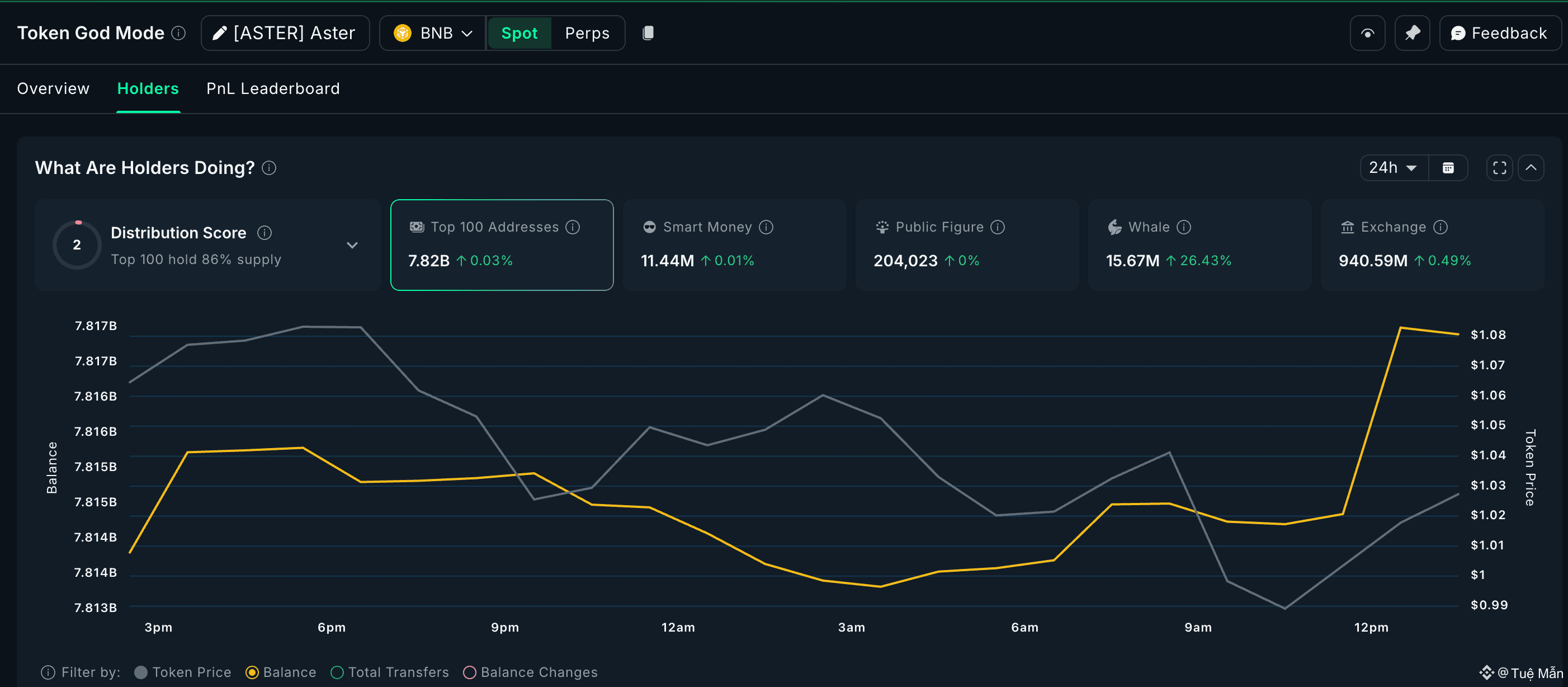Toggle the eye watch icon
The width and height of the screenshot is (1568, 687).
pyautogui.click(x=1367, y=33)
